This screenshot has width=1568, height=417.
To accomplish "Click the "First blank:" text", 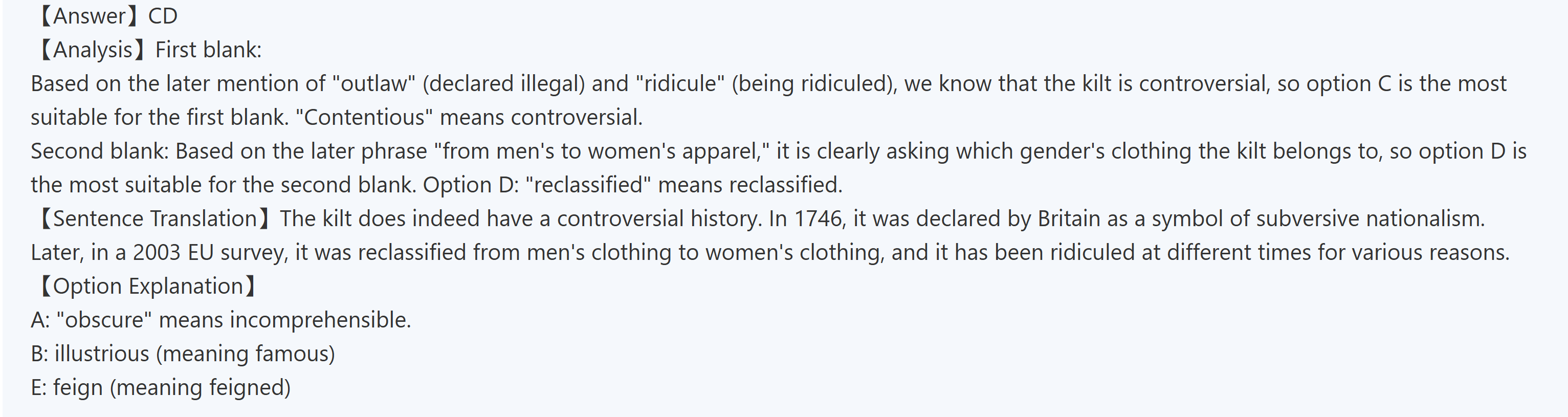I will click(208, 50).
